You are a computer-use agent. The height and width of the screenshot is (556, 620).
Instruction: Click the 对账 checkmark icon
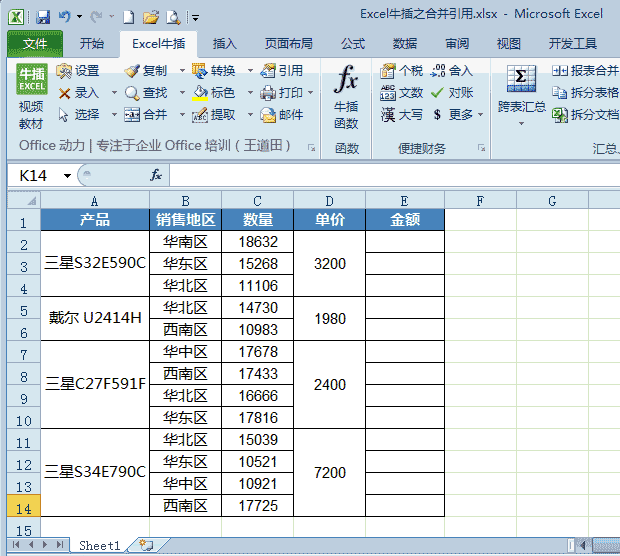click(437, 93)
